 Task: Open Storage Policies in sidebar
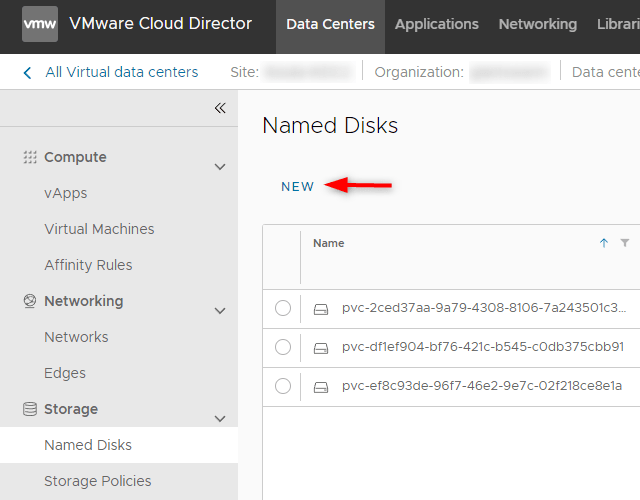[x=98, y=481]
